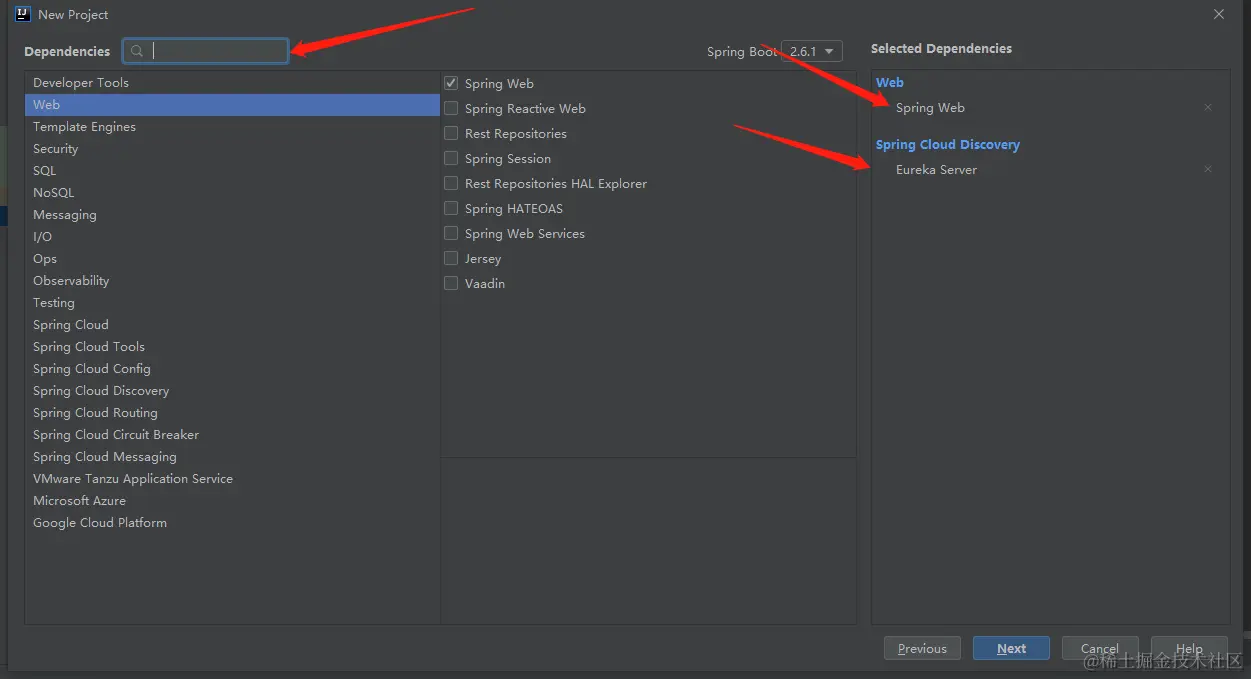The image size is (1251, 679).
Task: Select Eureka Server in Selected Dependencies
Action: (x=936, y=169)
